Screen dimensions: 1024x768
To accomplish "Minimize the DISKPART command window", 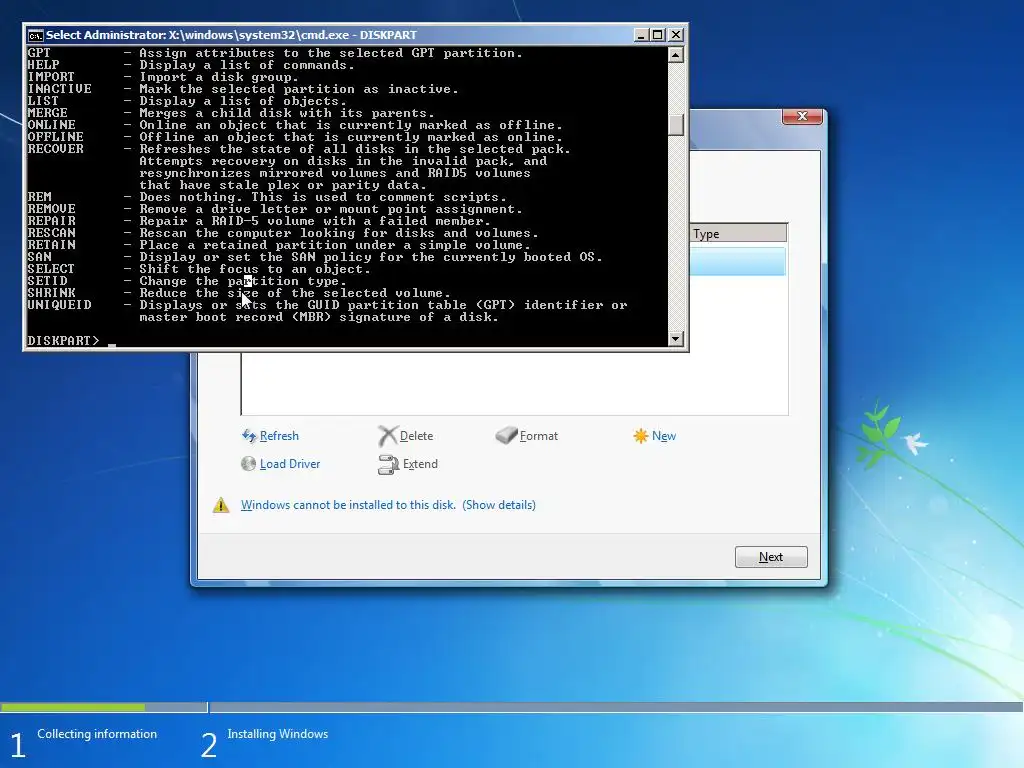I will click(x=641, y=35).
